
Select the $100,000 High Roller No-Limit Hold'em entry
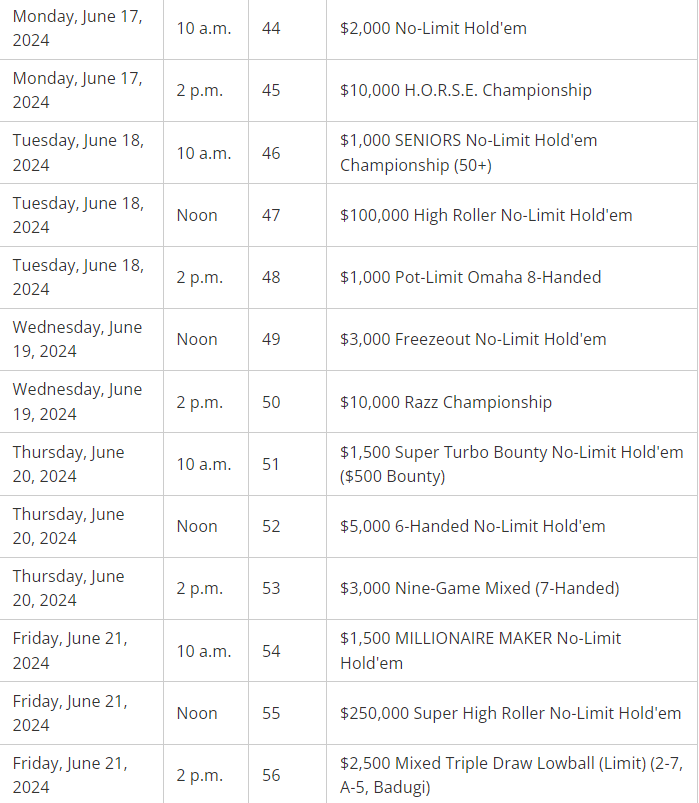click(486, 215)
